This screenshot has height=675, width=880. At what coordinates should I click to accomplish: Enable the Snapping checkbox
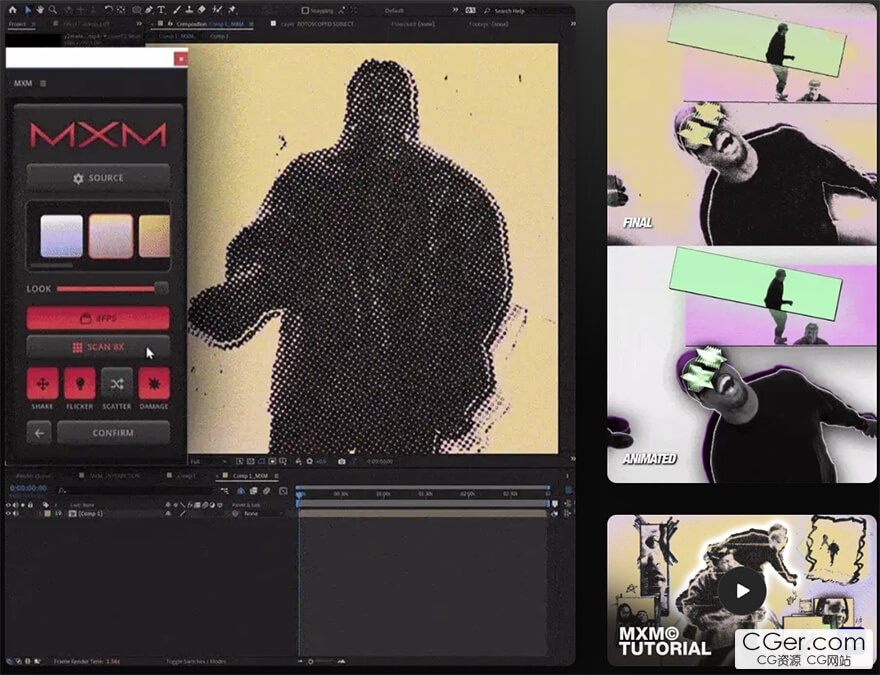pos(305,11)
